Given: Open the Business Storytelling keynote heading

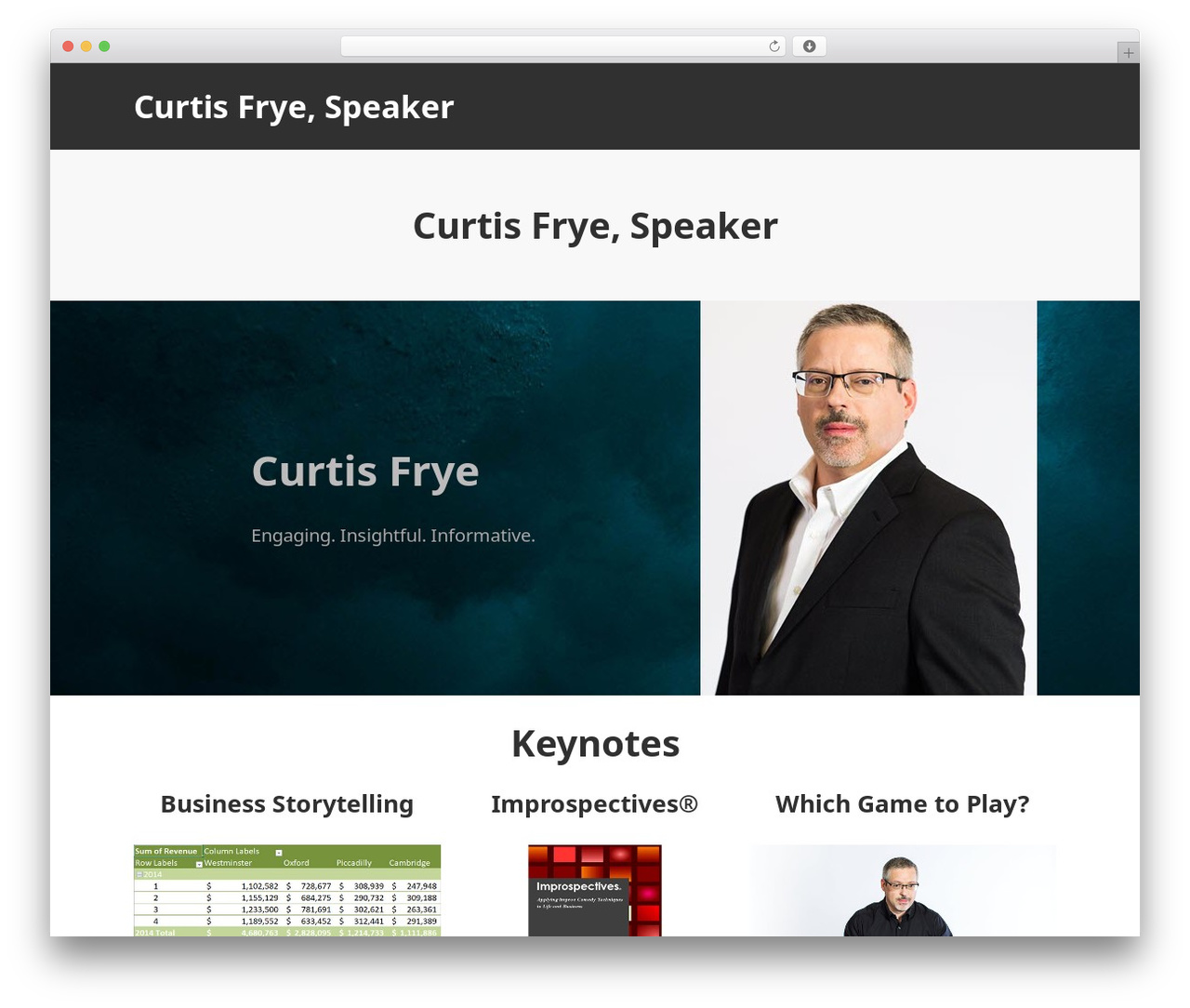Looking at the screenshot, I should point(287,804).
